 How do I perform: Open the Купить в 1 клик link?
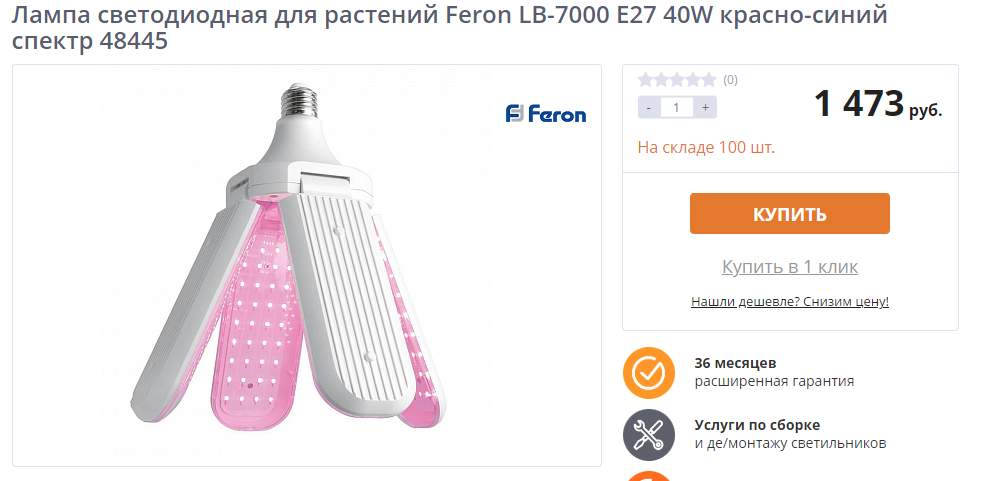[790, 267]
